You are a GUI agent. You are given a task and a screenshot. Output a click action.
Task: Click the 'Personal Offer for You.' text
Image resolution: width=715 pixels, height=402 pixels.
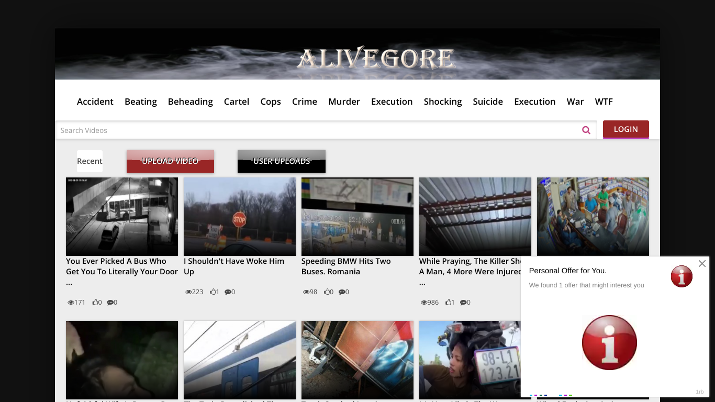click(567, 270)
